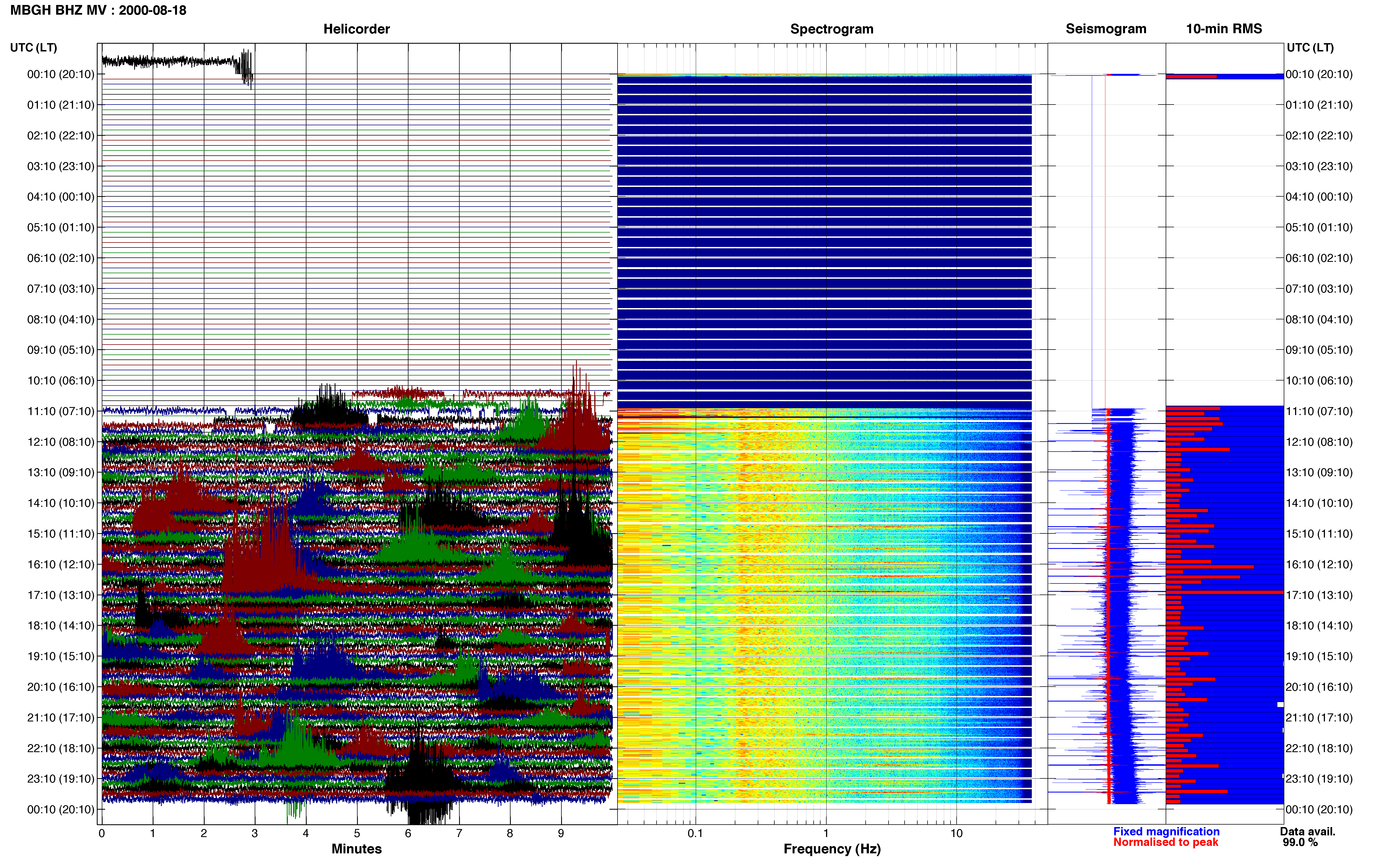Screen dimensions: 1388x868
Task: Click the left '10:10 (06:10)' time label
Action: [x=61, y=380]
